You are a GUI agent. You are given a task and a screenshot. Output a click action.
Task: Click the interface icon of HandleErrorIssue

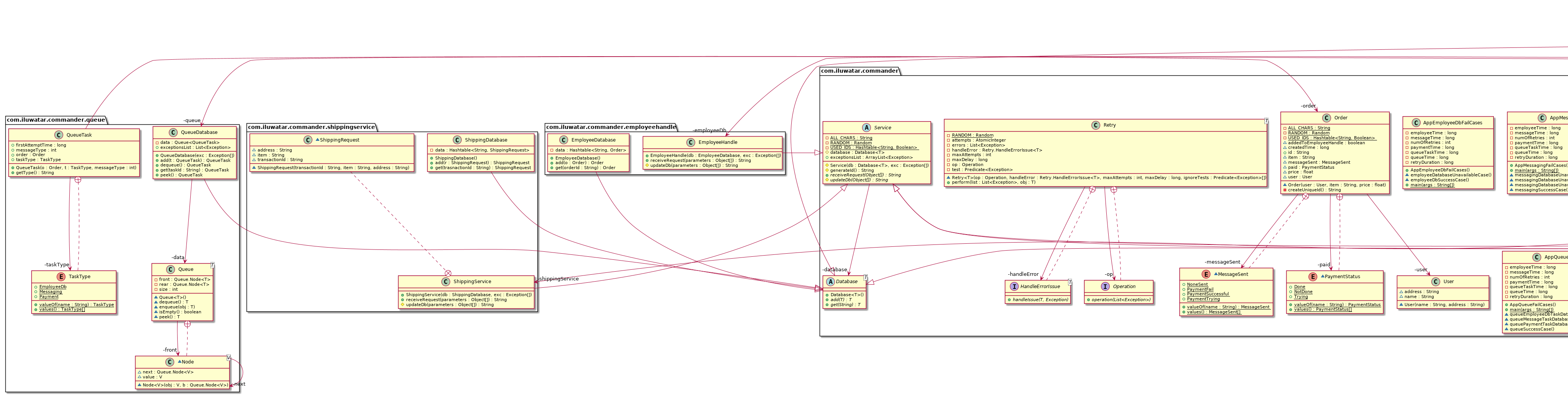point(1014,287)
